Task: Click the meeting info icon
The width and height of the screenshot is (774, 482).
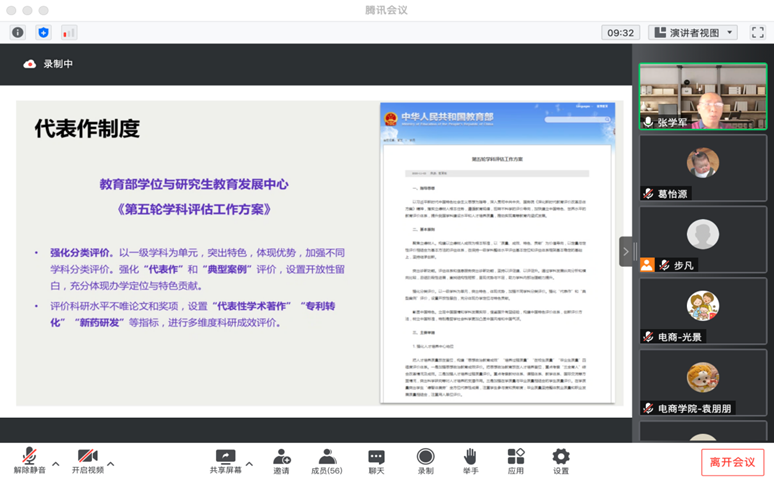Action: tap(18, 32)
